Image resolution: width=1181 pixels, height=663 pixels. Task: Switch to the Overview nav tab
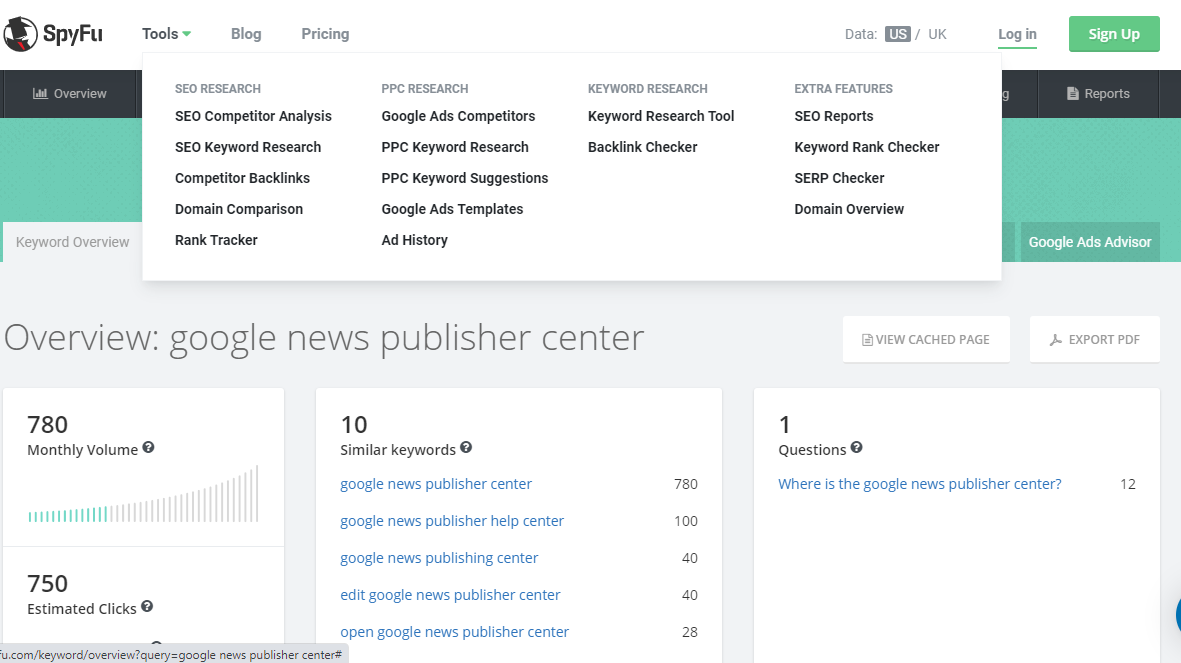click(70, 93)
